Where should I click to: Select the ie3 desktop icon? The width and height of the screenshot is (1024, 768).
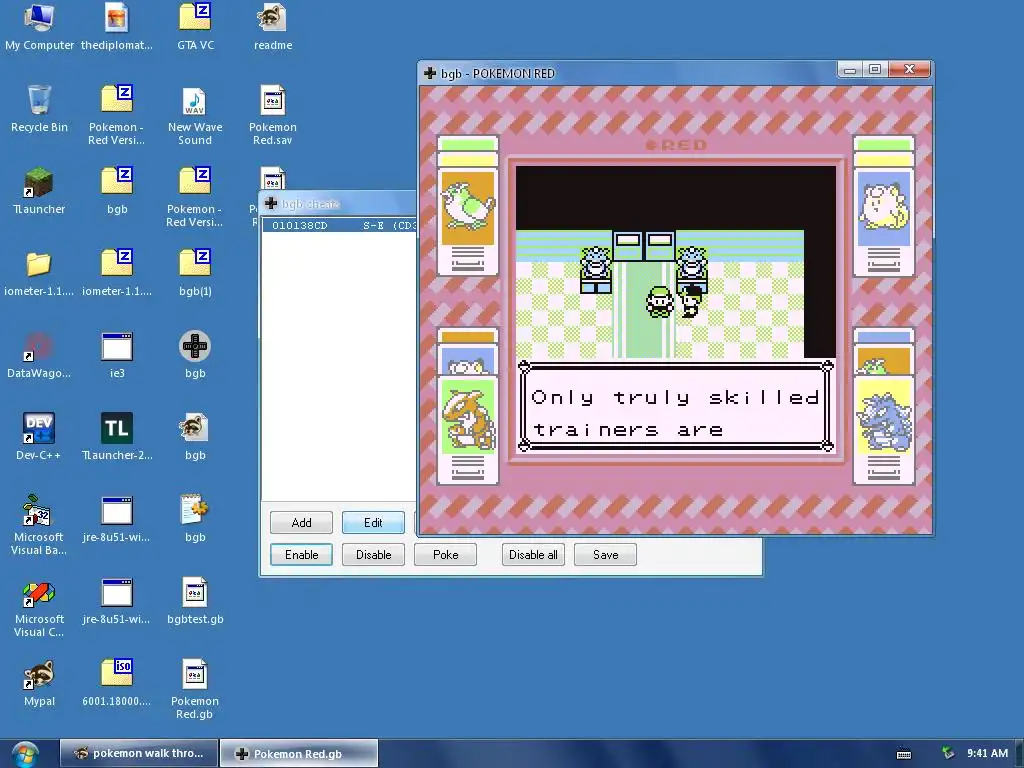[117, 355]
